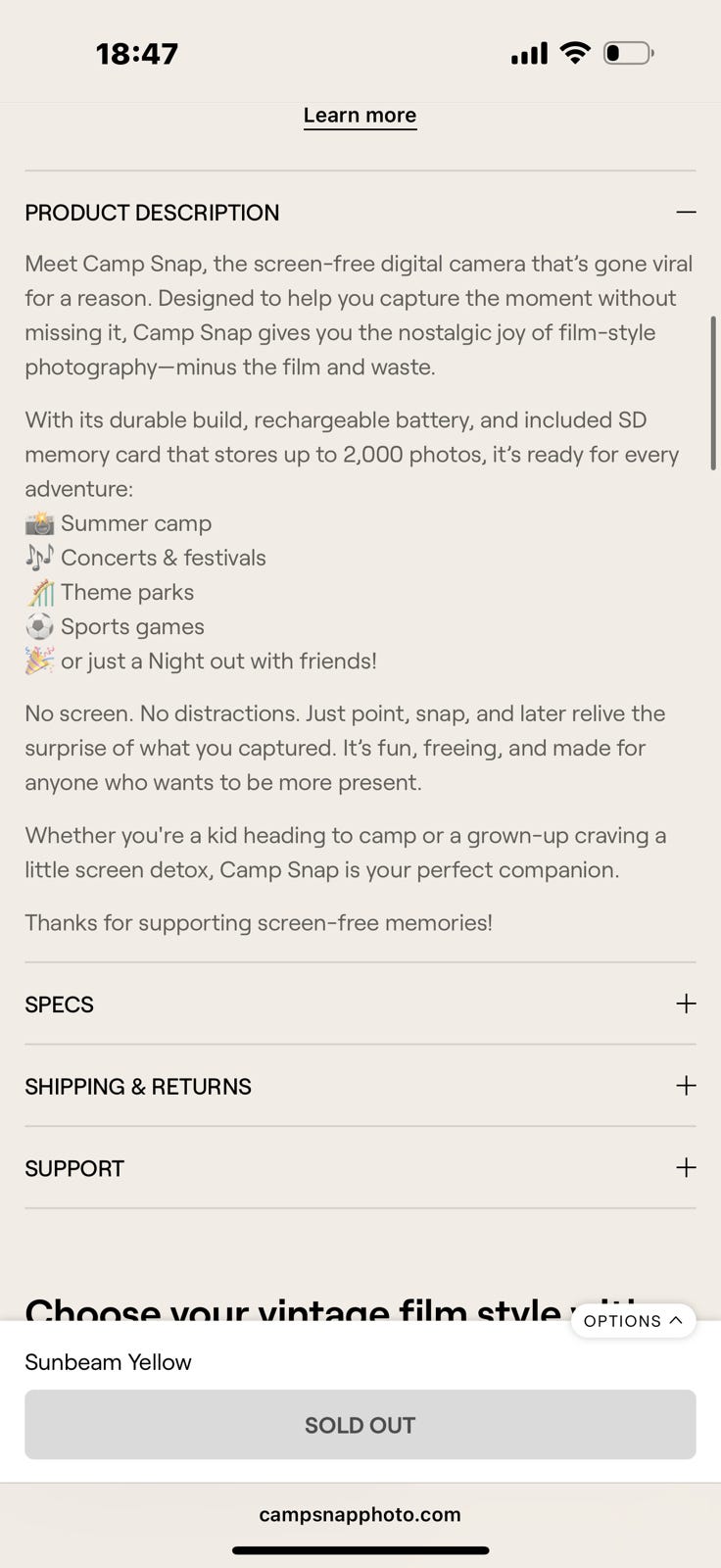Tap plus icon beside Shipping & Returns
The width and height of the screenshot is (721, 1568).
(x=686, y=1086)
